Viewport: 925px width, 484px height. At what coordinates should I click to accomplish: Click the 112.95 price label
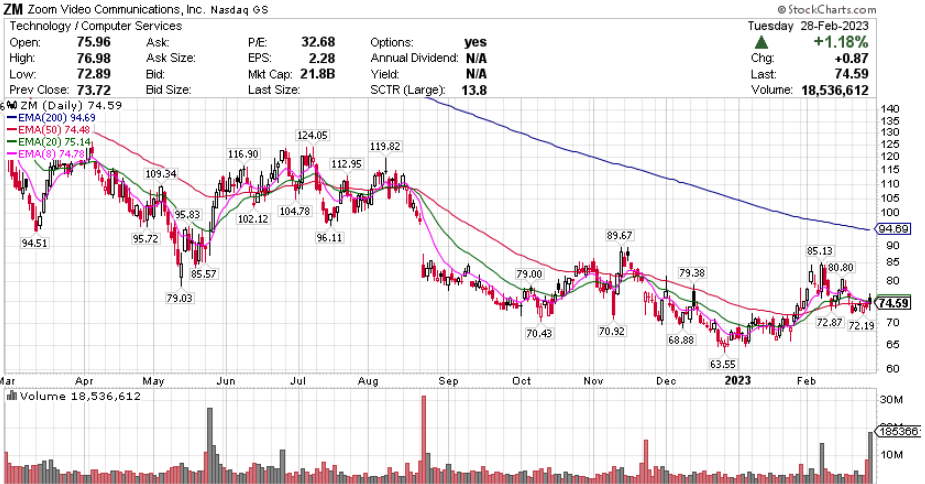346,164
